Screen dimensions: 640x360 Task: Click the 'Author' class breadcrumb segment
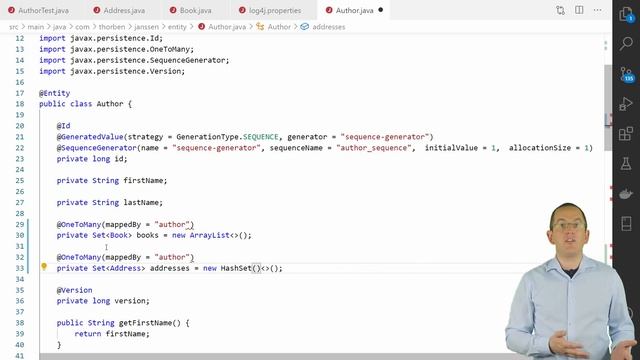[274, 27]
